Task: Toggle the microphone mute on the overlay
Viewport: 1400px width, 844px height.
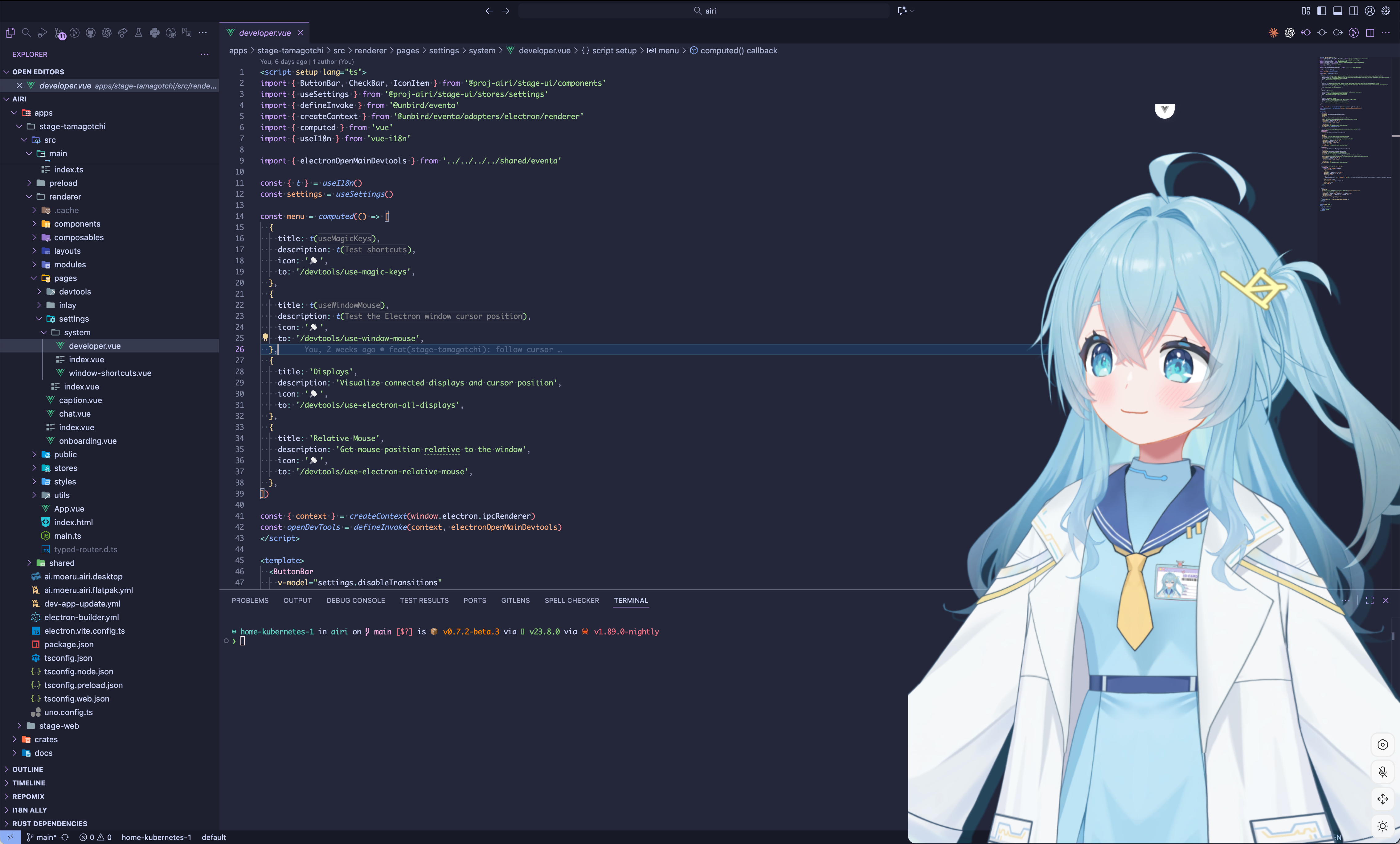Action: (x=1382, y=772)
